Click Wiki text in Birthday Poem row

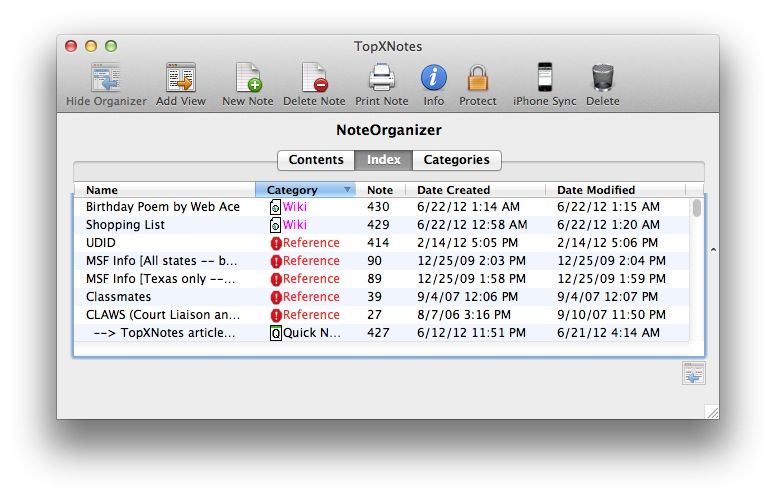295,206
